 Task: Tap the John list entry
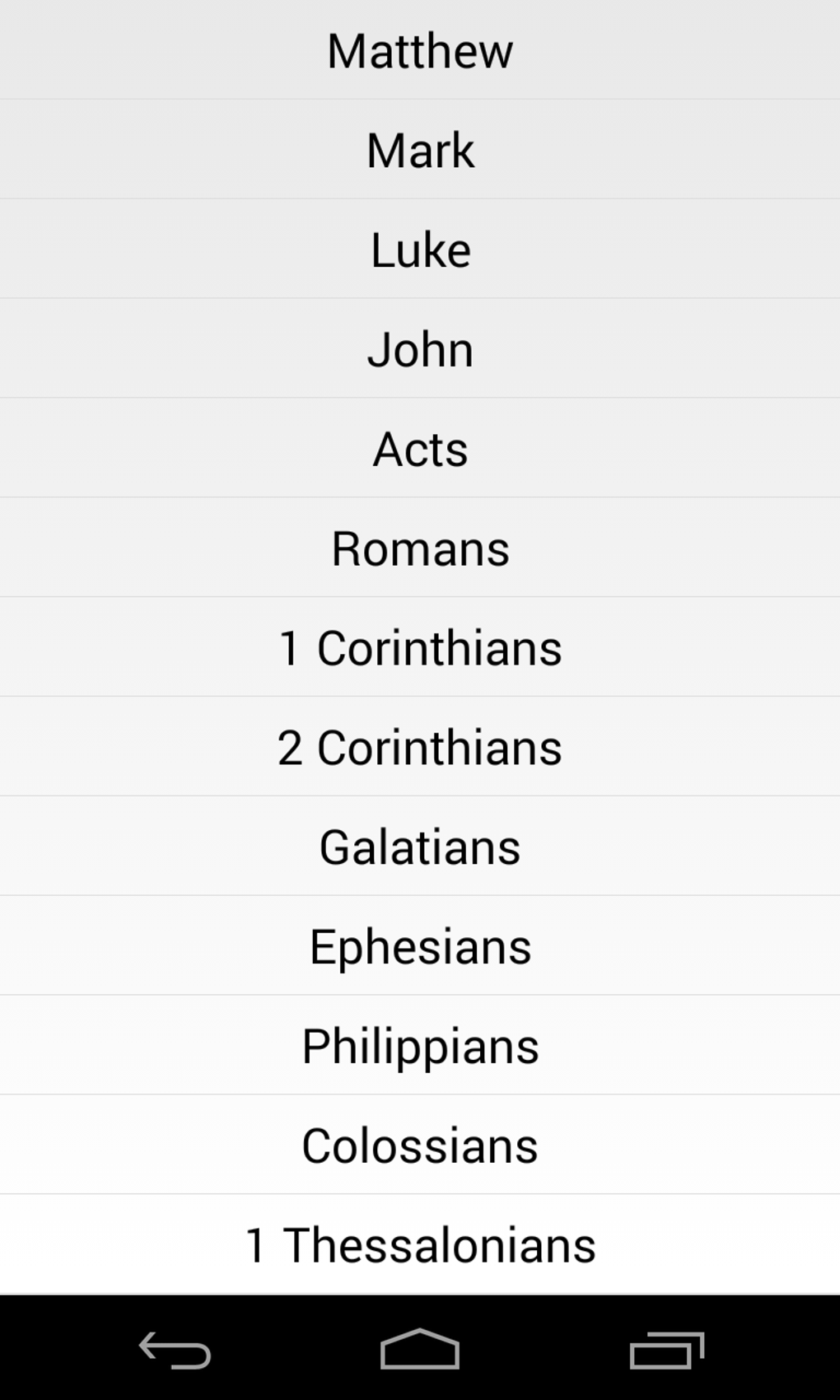[420, 350]
